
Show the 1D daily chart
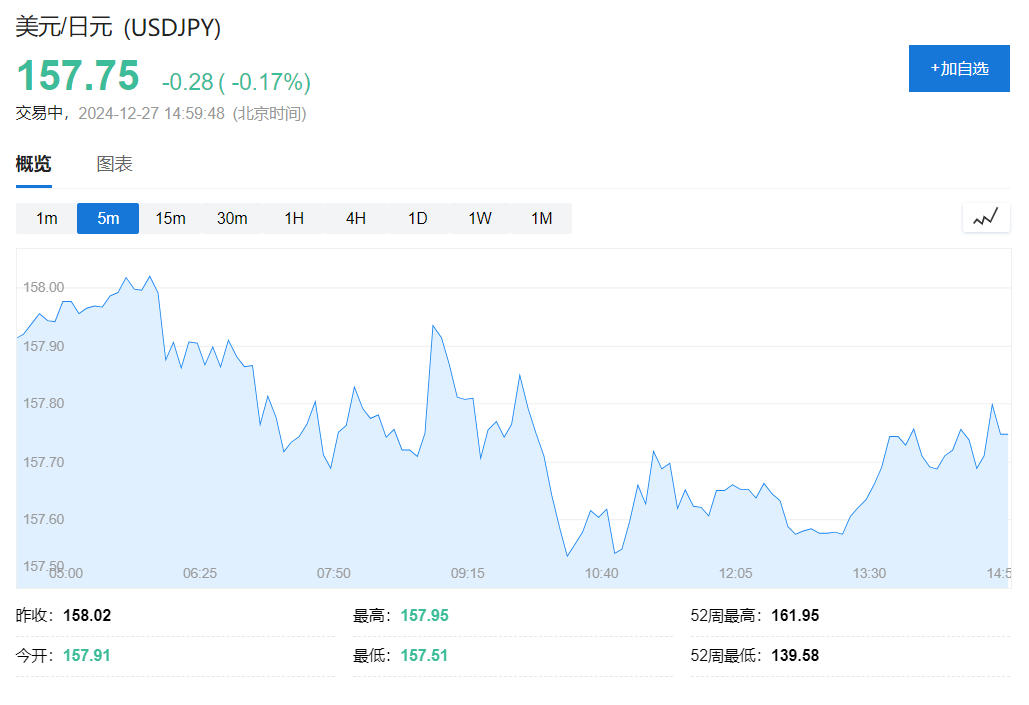[x=418, y=218]
